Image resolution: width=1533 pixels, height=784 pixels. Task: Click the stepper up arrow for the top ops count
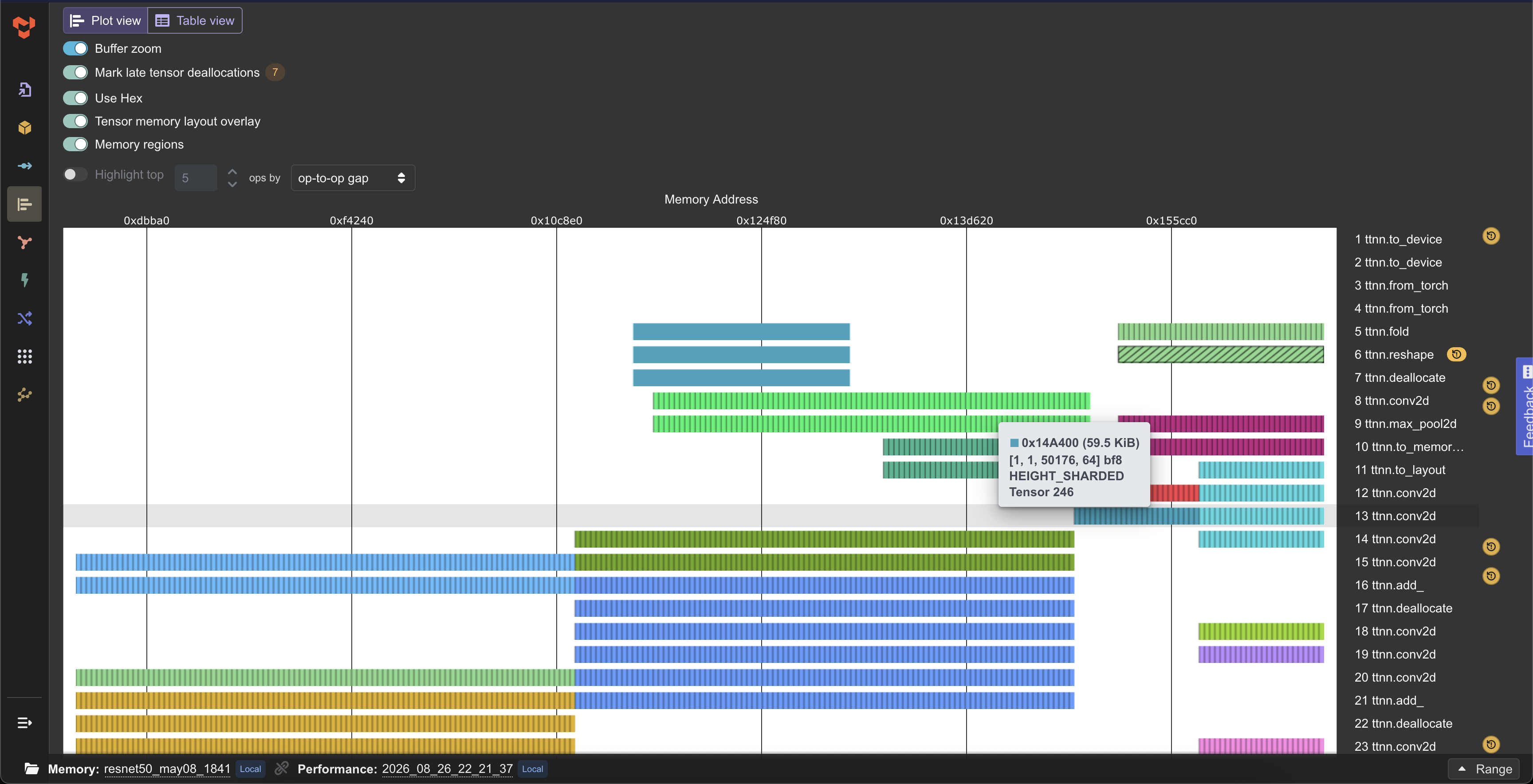tap(232, 171)
